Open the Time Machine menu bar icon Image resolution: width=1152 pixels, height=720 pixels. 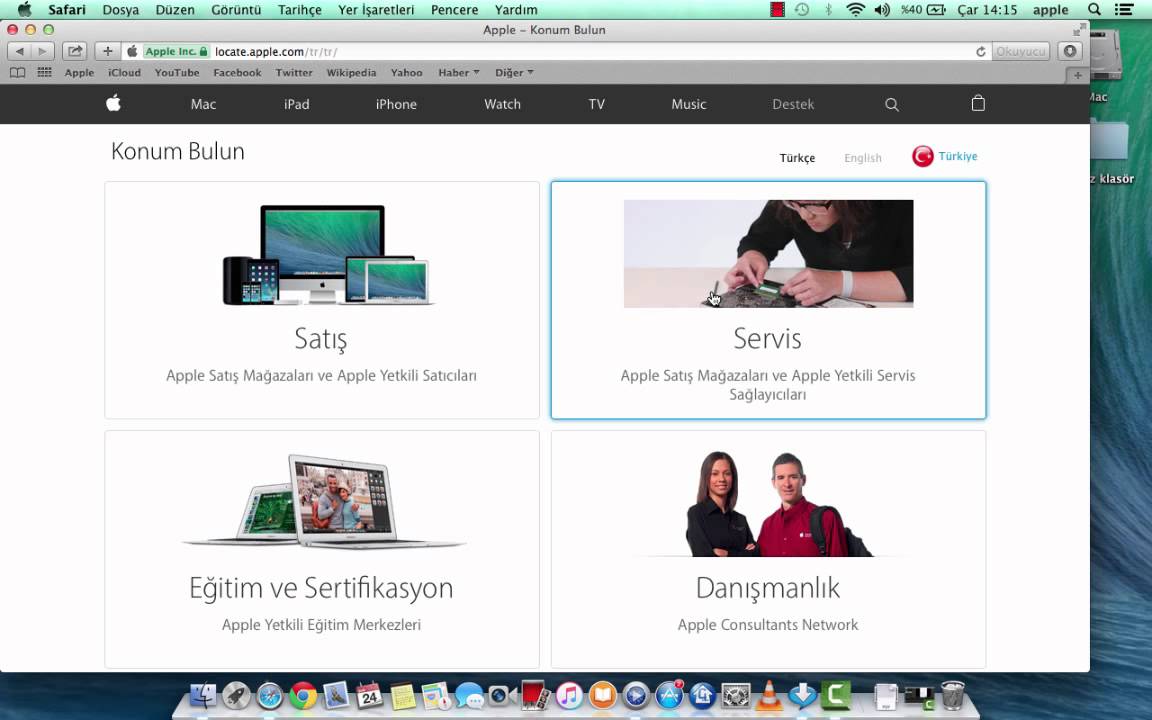pyautogui.click(x=802, y=10)
